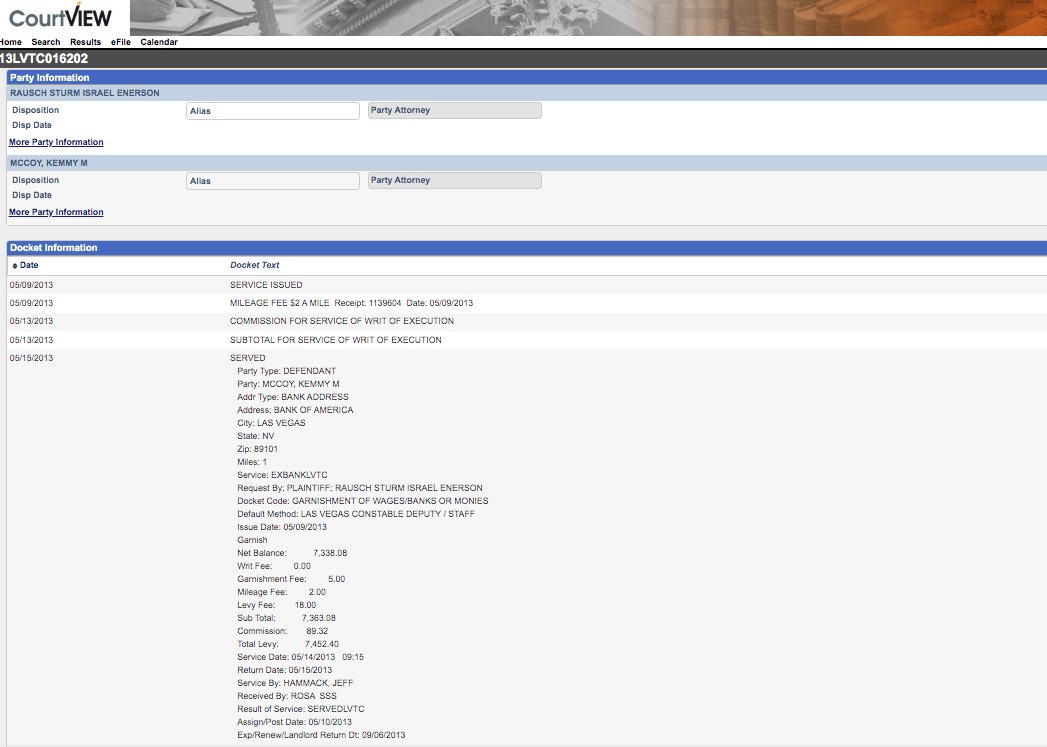Open the Results menu item
1047x747 pixels.
85,42
